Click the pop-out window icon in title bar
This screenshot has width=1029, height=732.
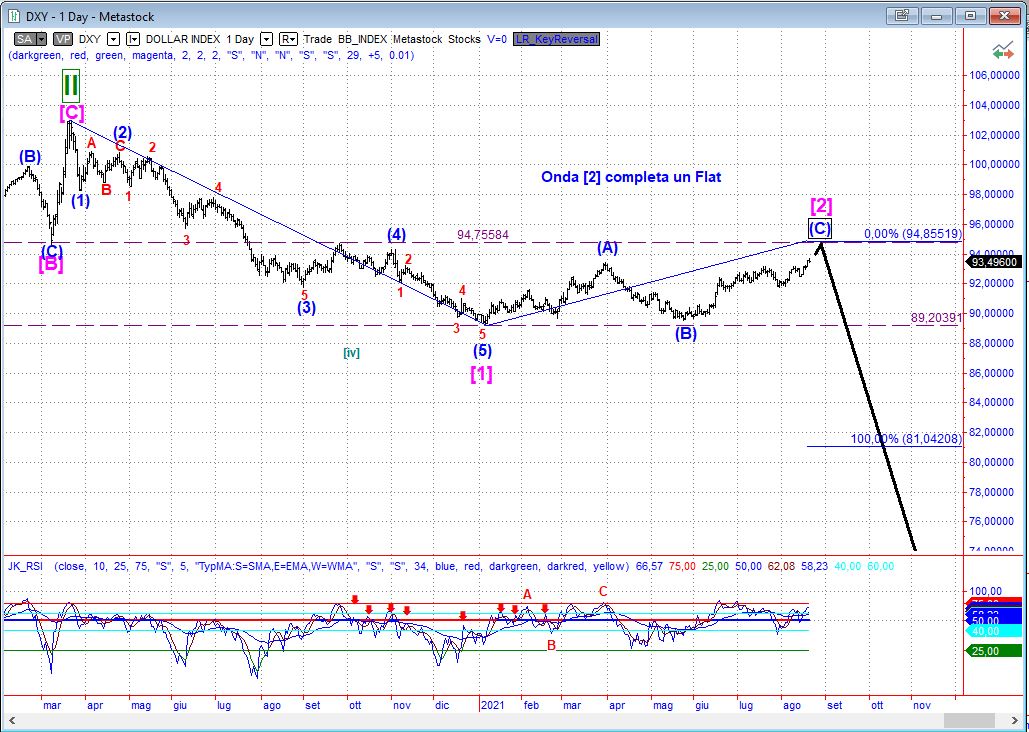902,16
